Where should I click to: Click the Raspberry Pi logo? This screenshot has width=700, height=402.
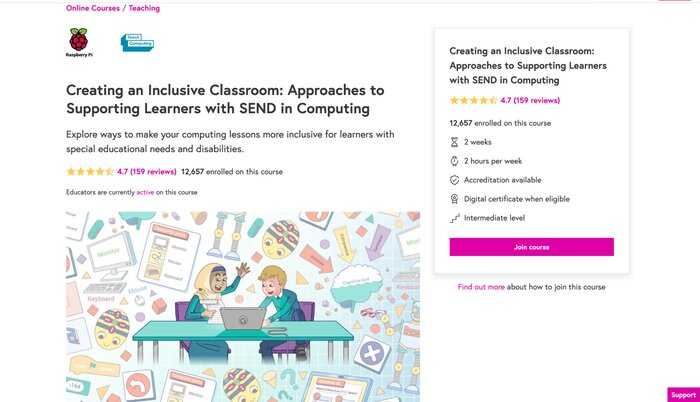[x=79, y=42]
